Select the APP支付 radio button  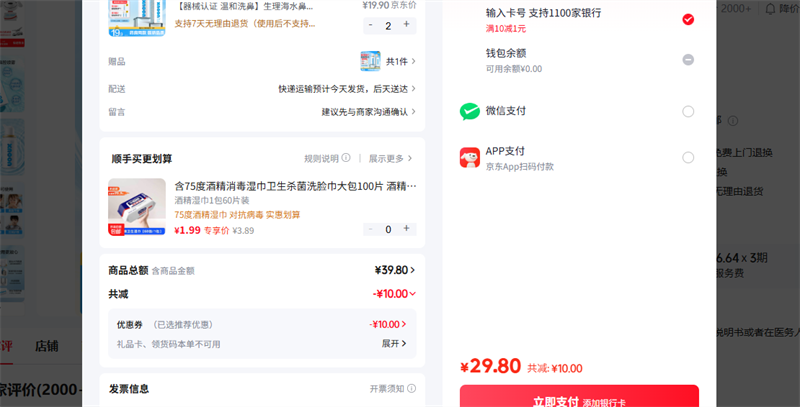pos(688,157)
